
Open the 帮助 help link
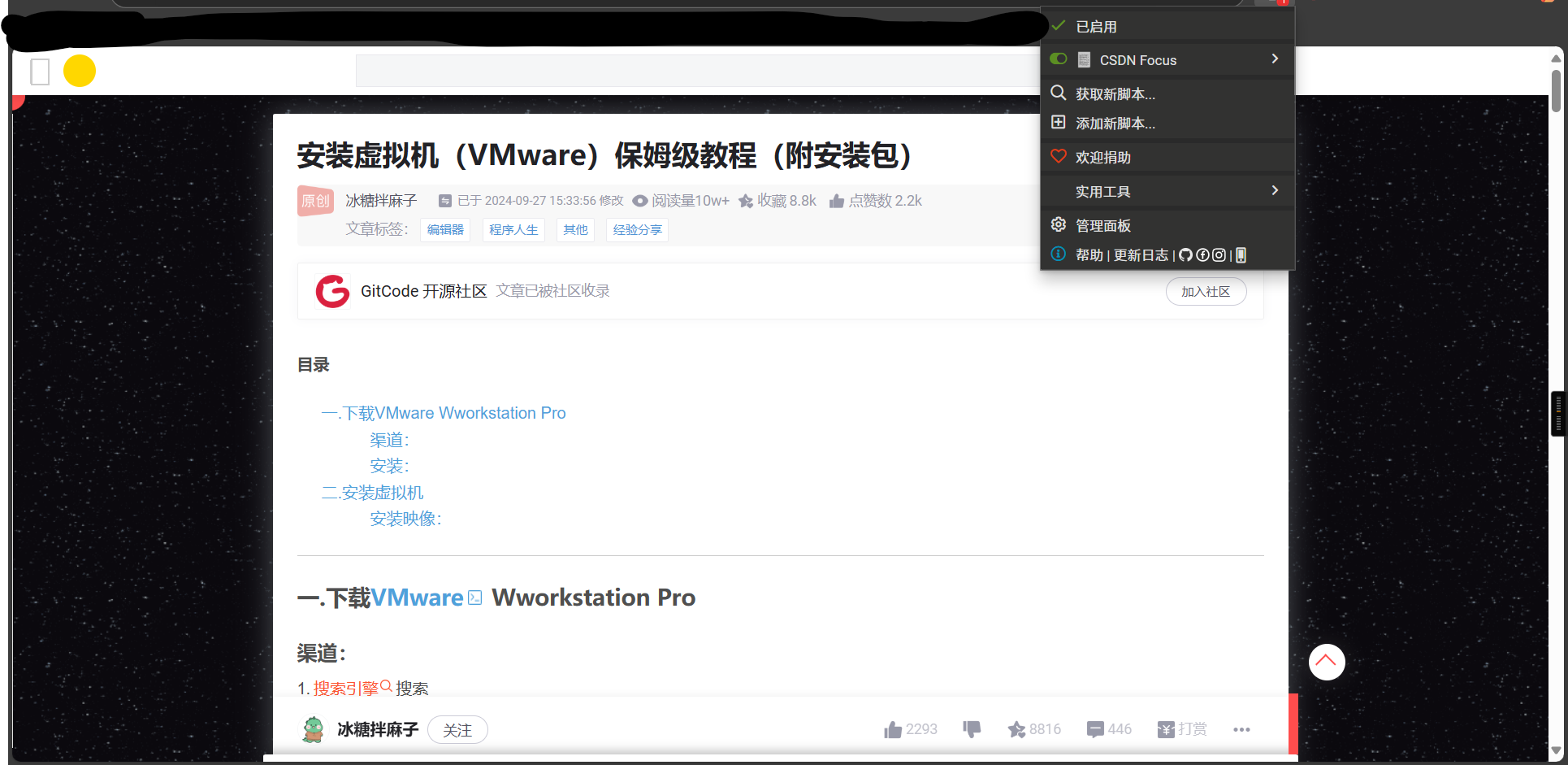(x=1089, y=255)
